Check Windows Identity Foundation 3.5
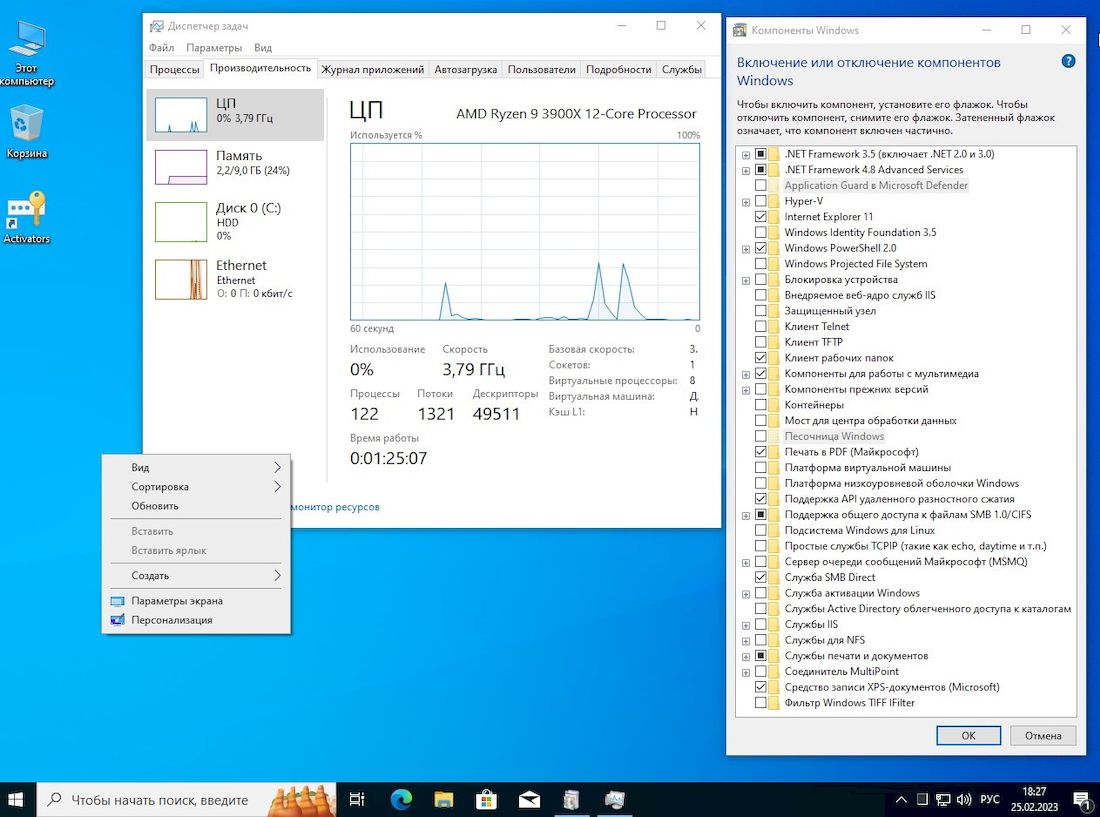 pyautogui.click(x=760, y=232)
